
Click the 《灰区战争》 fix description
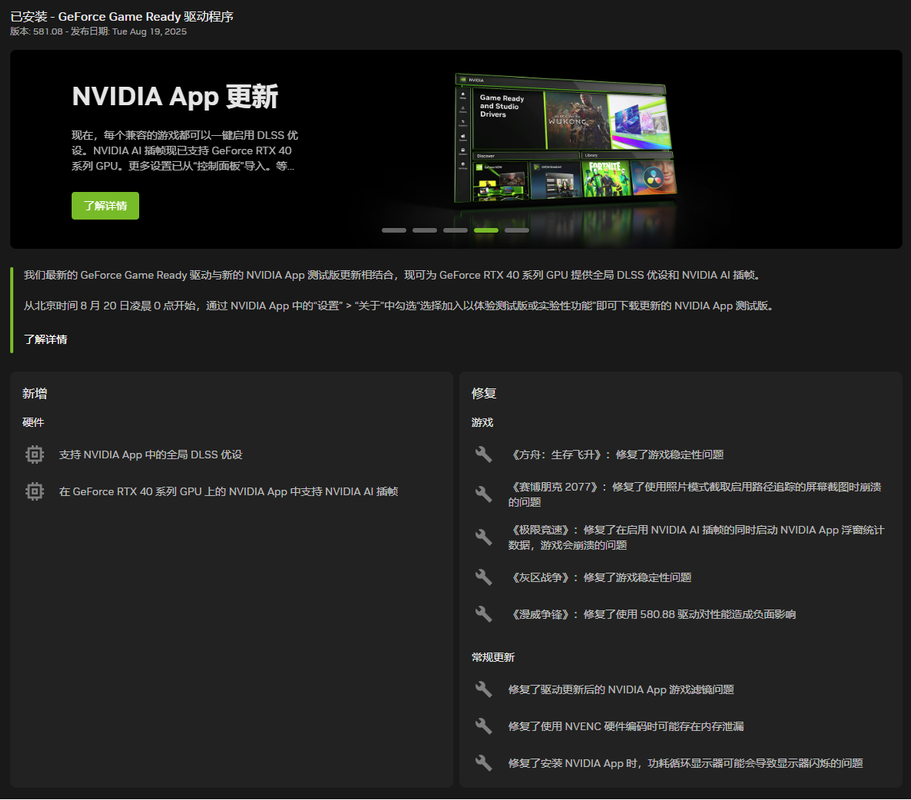(x=600, y=577)
